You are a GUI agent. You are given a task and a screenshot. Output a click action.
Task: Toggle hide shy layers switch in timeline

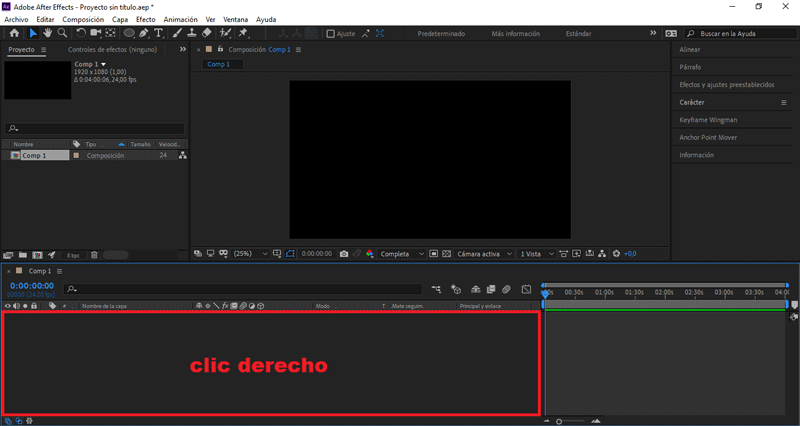pos(476,289)
